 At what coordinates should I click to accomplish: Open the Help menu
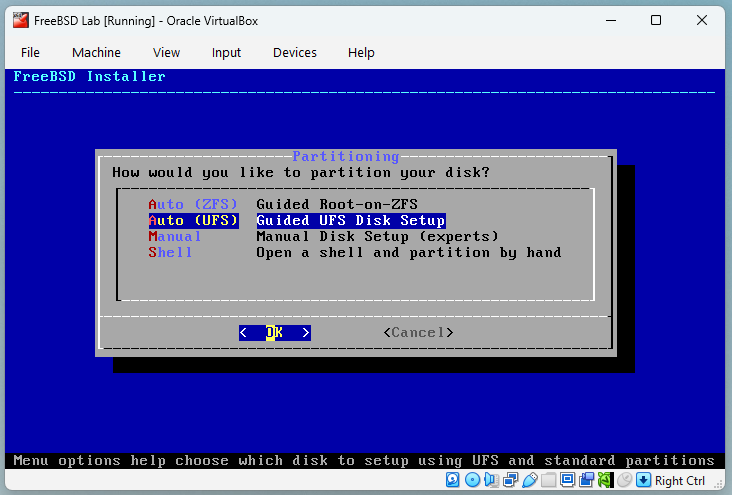pos(361,53)
